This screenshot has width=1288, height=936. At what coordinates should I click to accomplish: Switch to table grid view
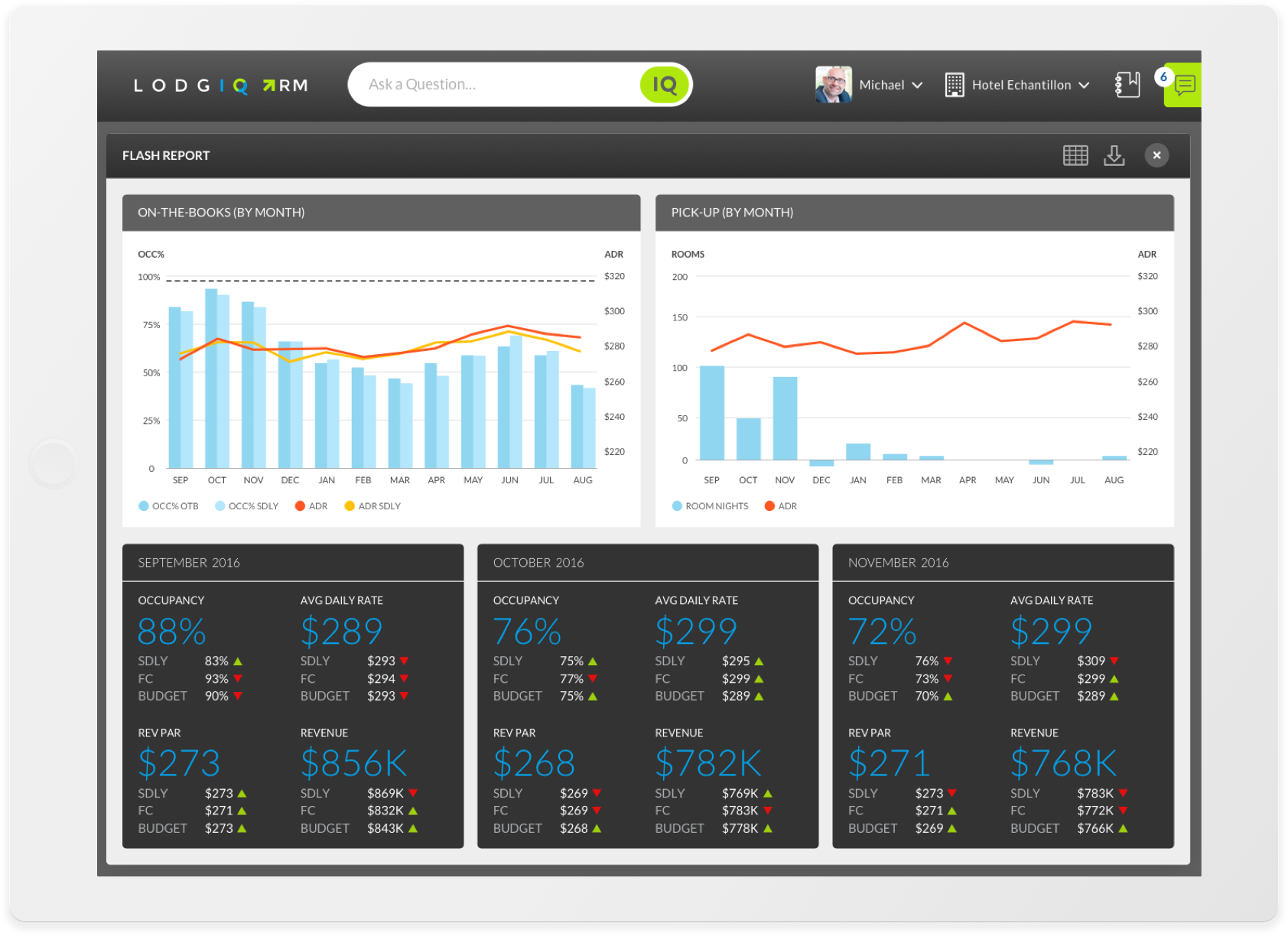(x=1075, y=155)
